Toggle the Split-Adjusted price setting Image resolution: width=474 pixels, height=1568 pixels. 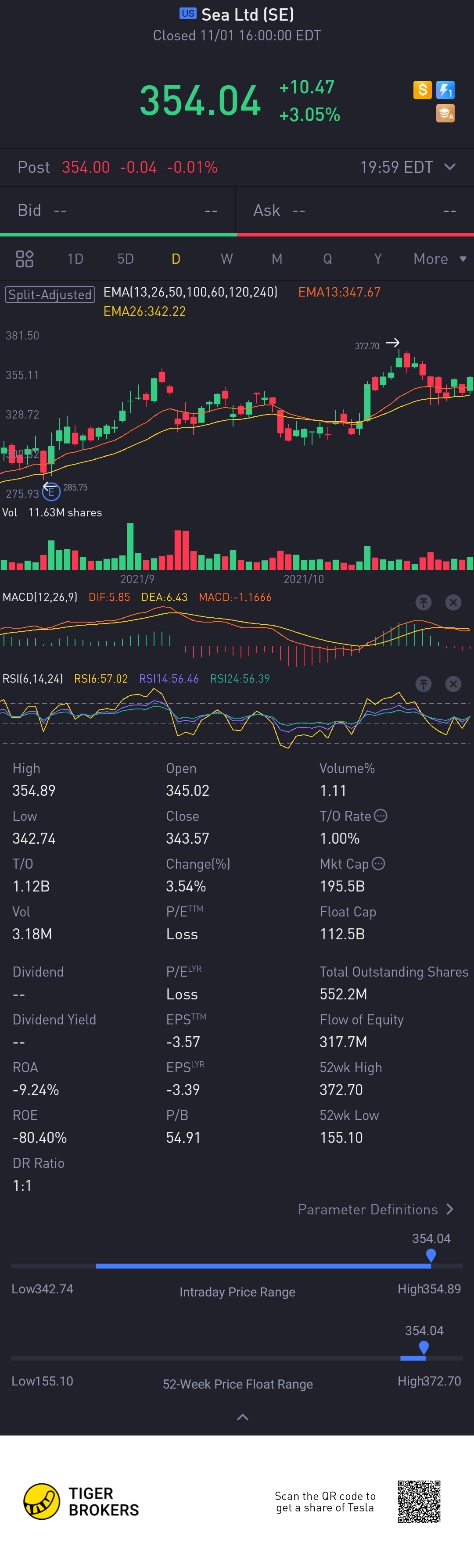[x=50, y=295]
